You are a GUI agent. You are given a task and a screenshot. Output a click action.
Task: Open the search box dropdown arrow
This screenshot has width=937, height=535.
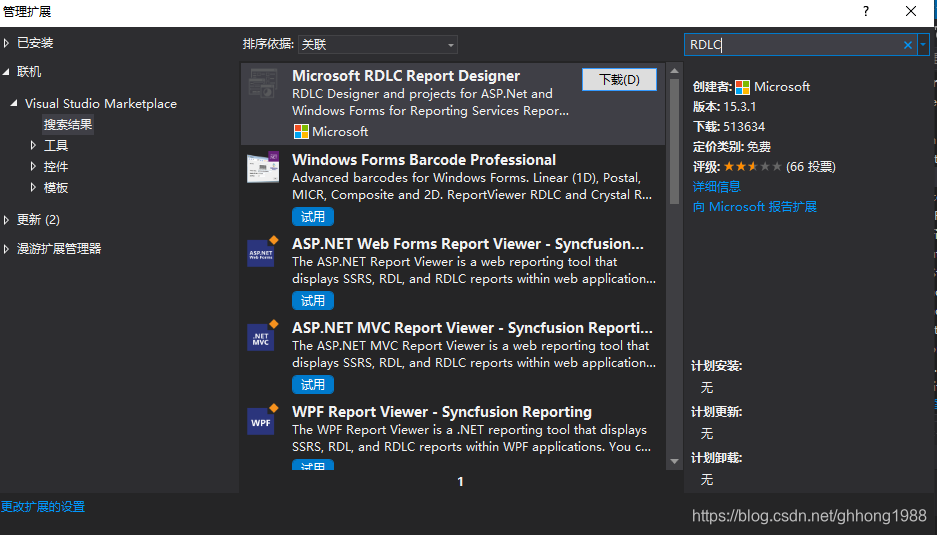point(923,45)
